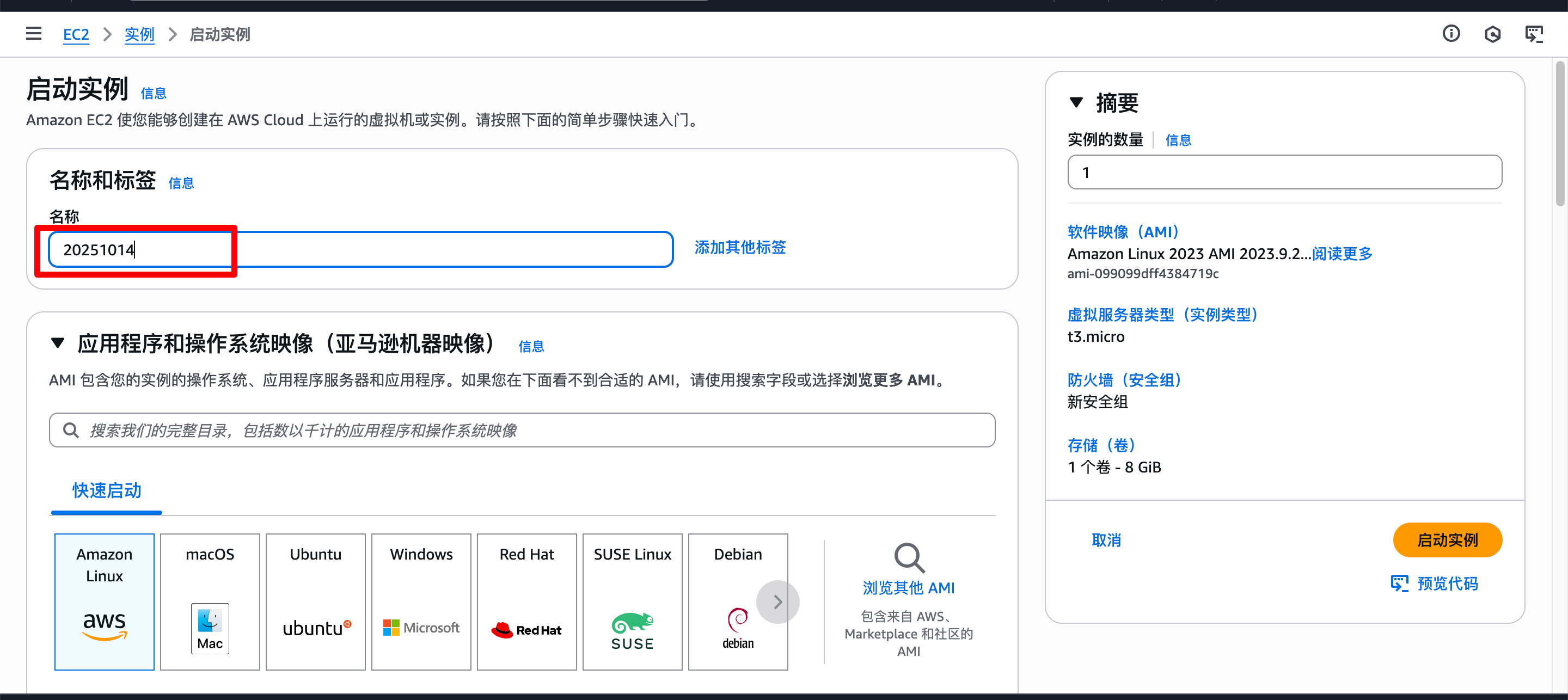Screen dimensions: 1568x700
Task: Click the preview code icon beside 预览代码
Action: tap(1399, 583)
